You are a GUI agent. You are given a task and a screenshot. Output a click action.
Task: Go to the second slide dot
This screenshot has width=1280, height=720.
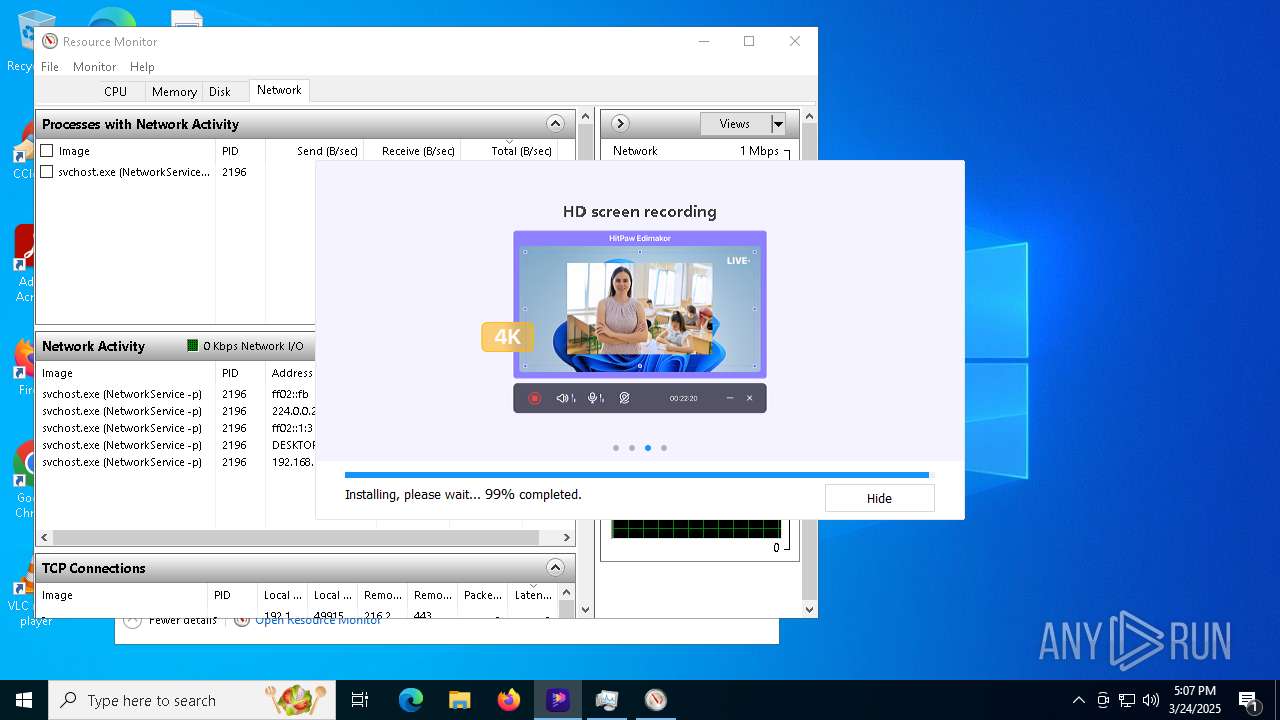click(632, 448)
